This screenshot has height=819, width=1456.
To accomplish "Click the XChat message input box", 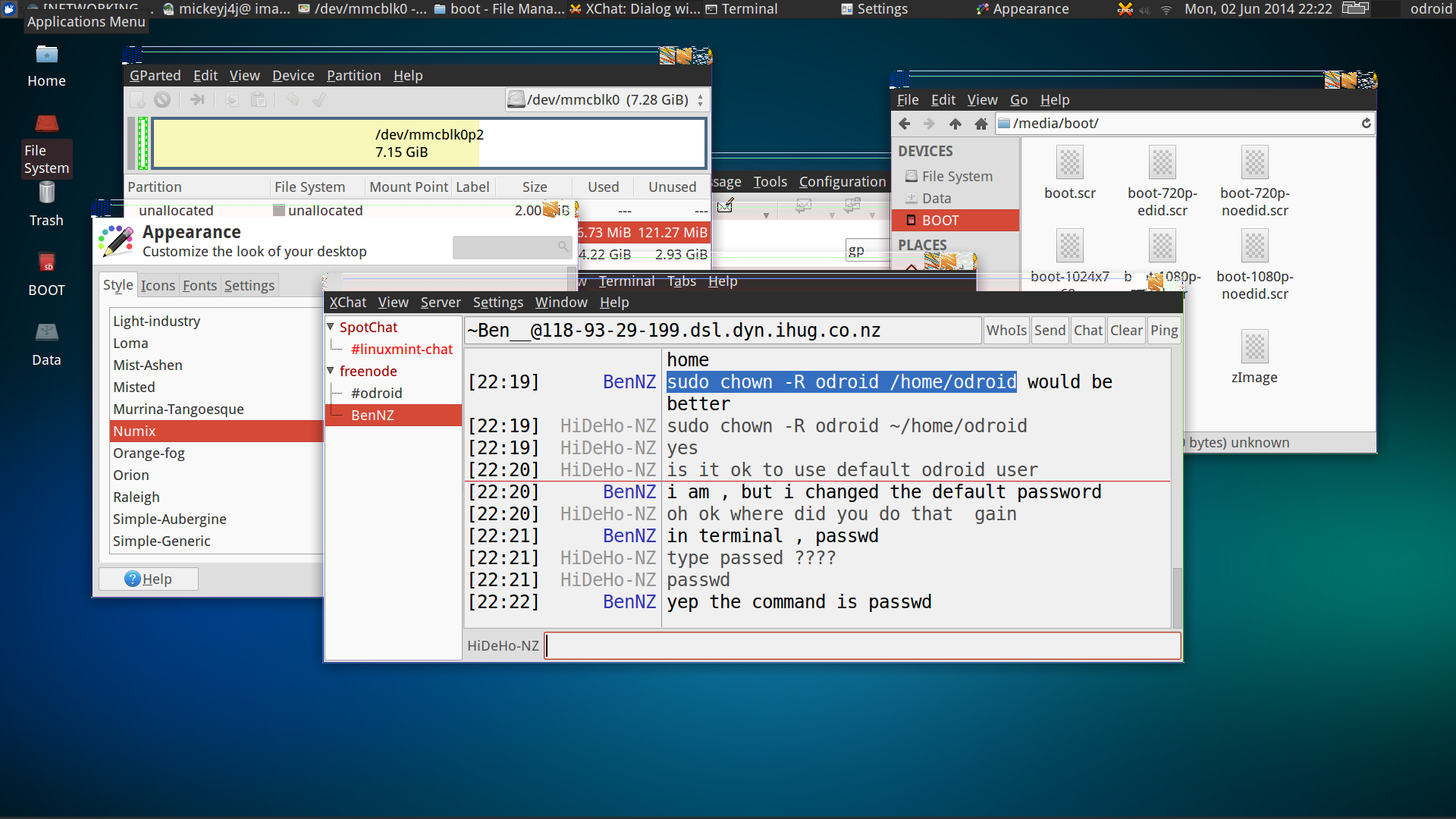I will [x=862, y=645].
